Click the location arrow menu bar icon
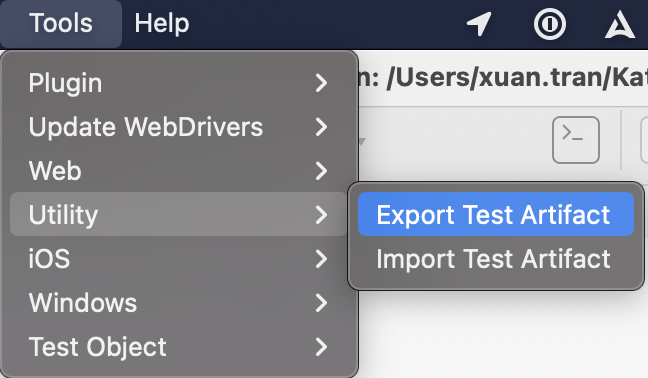 tap(479, 24)
